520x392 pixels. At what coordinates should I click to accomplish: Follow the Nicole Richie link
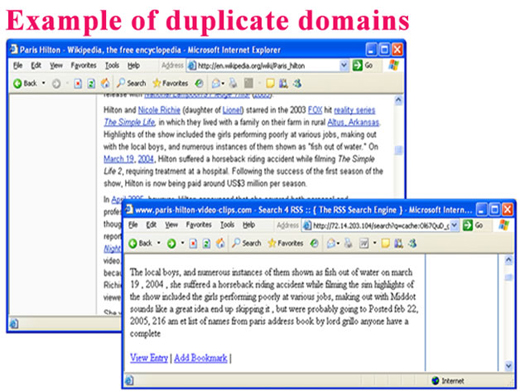[159, 110]
